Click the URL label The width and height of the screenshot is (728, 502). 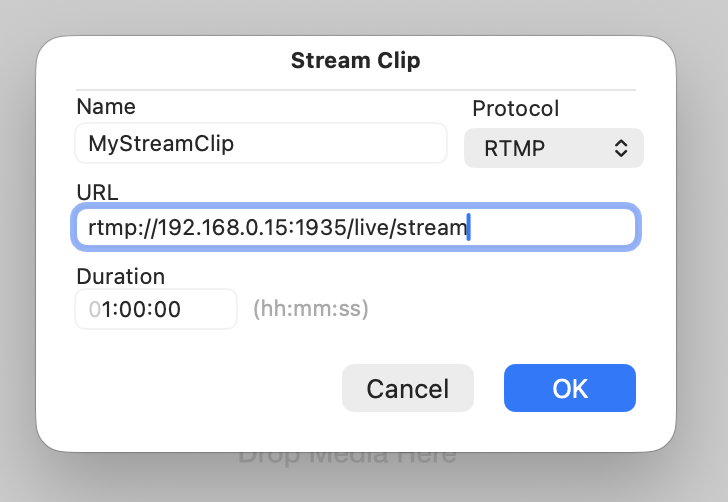(x=96, y=191)
